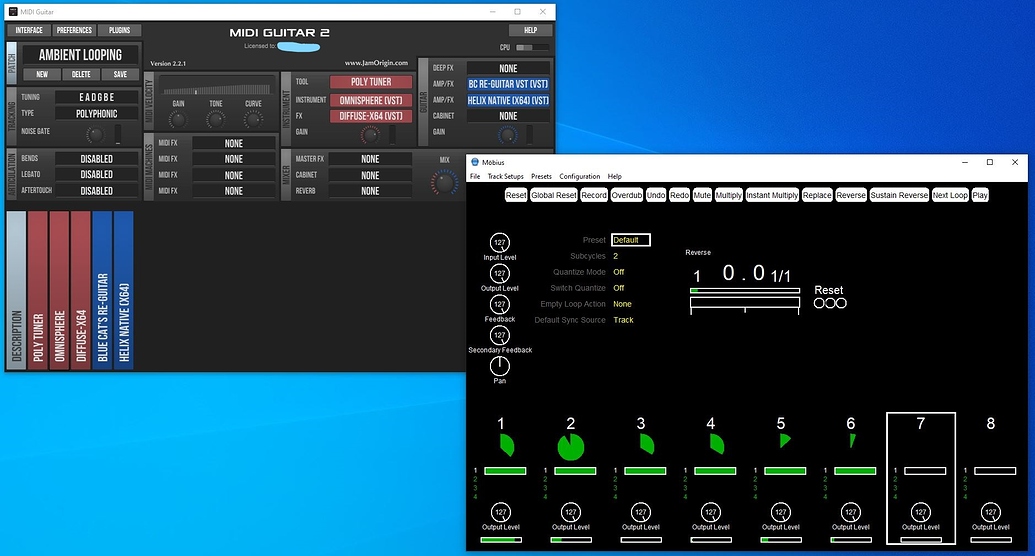Screen dimensions: 1035x556
Task: Save the Ambient Looping patch
Action: tap(120, 75)
